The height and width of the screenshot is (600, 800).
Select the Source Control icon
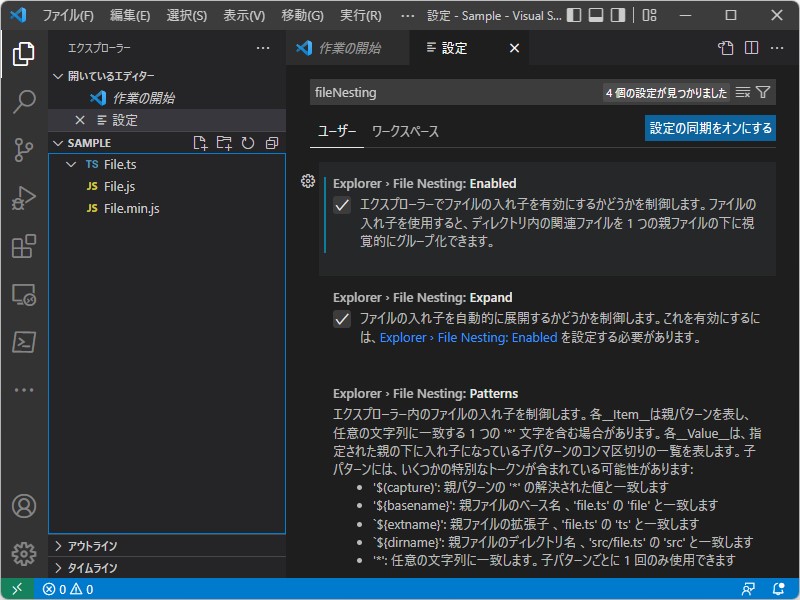click(25, 151)
